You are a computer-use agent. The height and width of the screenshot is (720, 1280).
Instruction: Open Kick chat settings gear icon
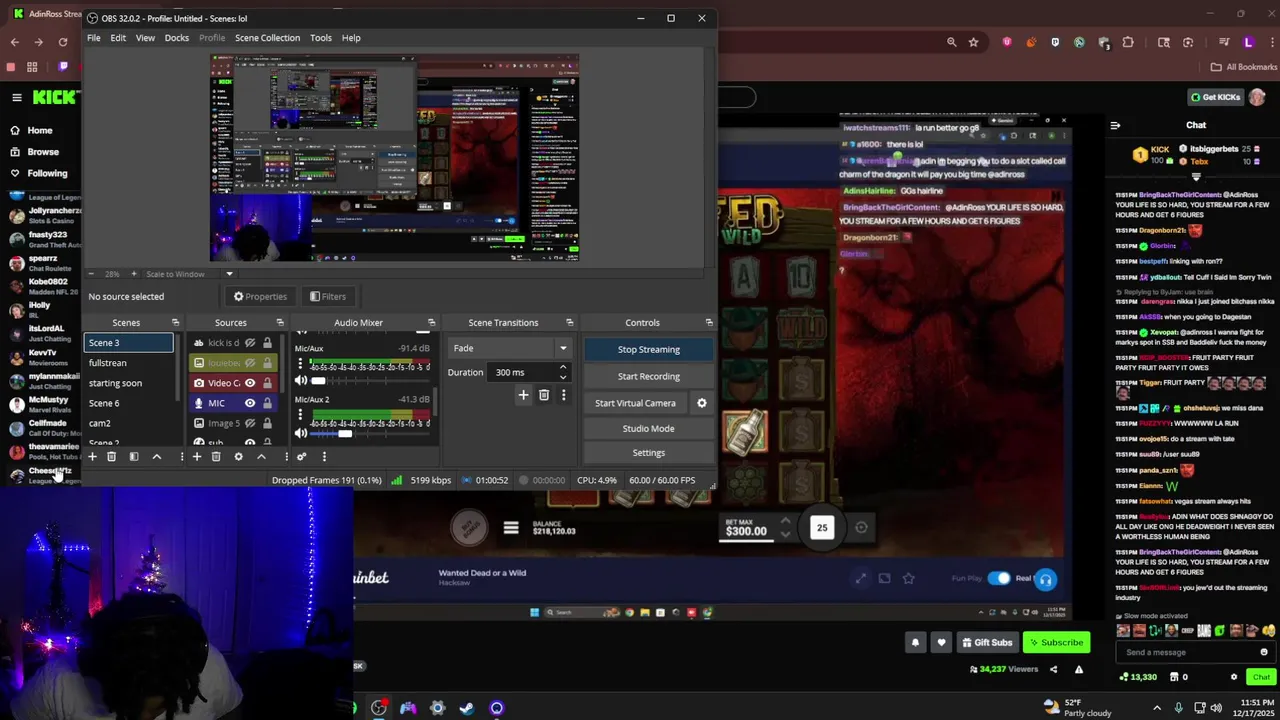(1234, 677)
